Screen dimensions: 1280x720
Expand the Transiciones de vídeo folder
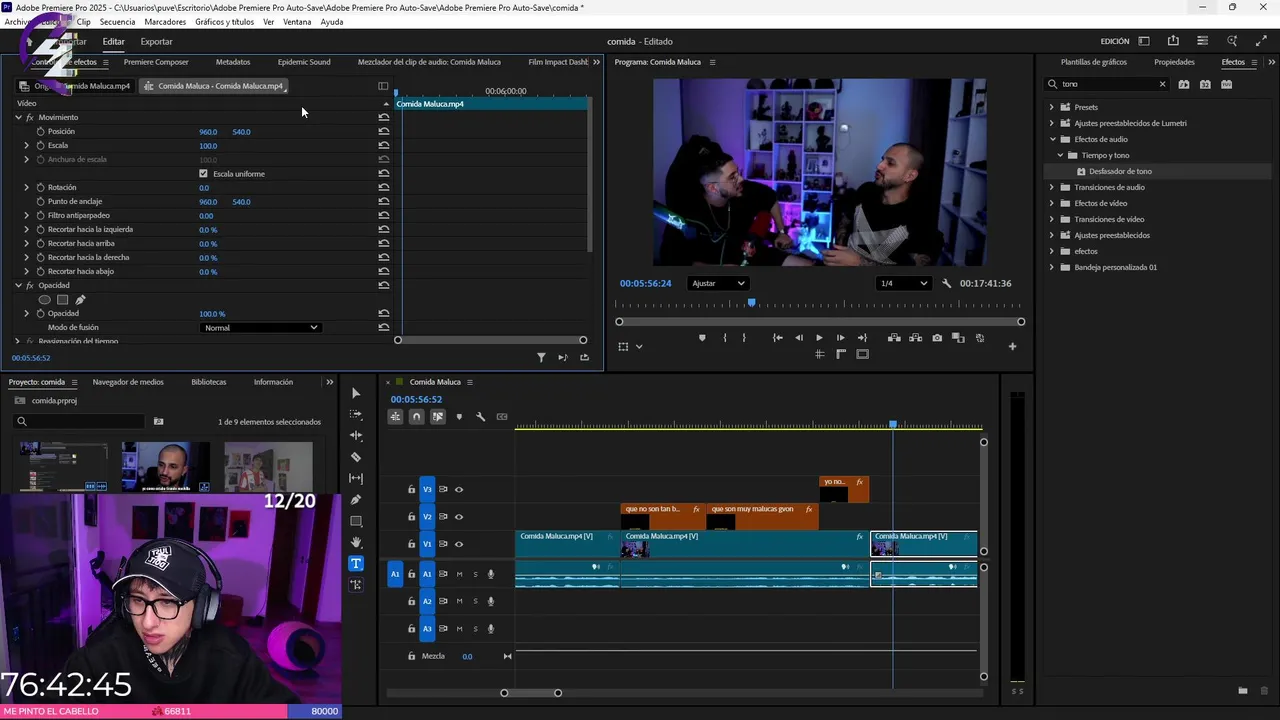pyautogui.click(x=1051, y=219)
